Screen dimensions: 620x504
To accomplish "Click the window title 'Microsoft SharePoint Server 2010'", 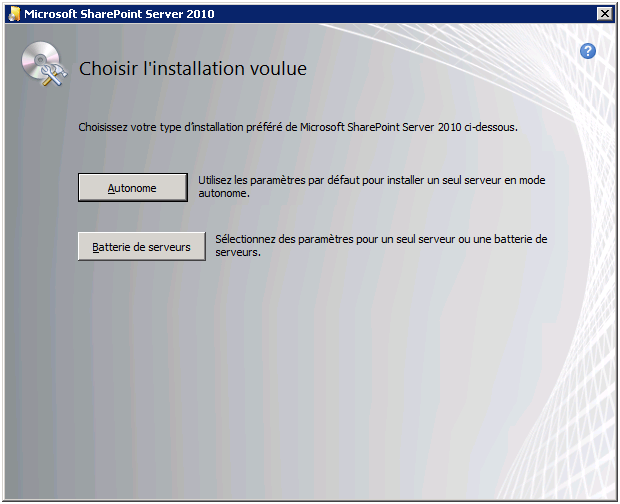I will coord(119,14).
